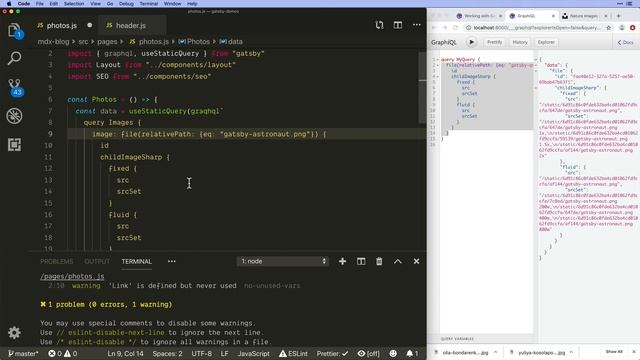The image size is (640, 360).
Task: Bookmark page with star icon in browser
Action: 609,28
